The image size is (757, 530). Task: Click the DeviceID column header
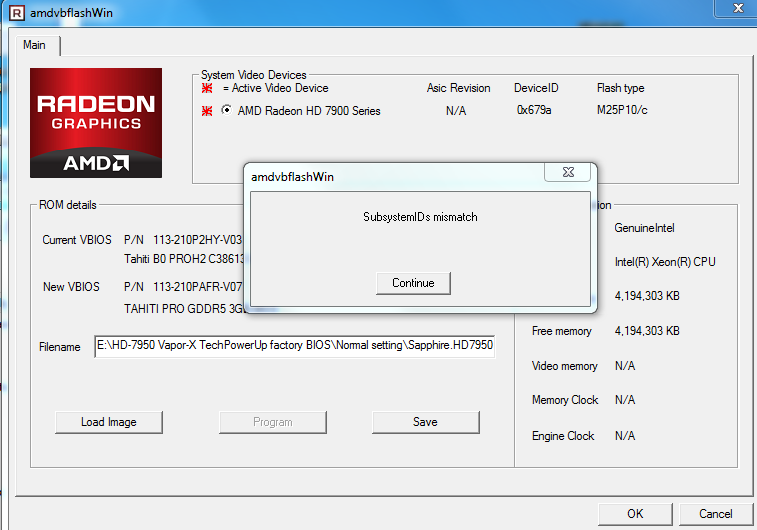click(x=536, y=88)
